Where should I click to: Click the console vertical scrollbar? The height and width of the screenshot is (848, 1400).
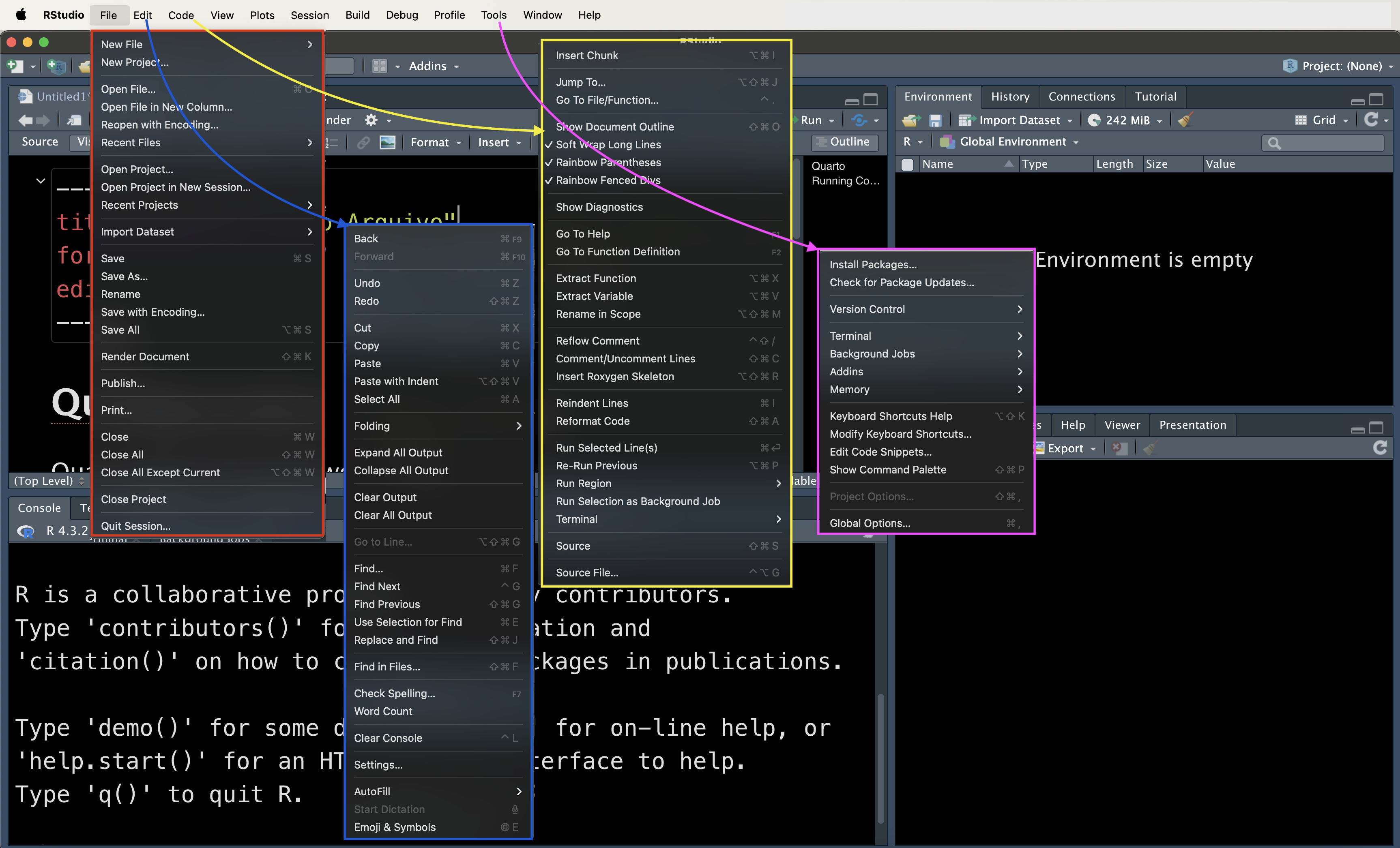point(880,758)
